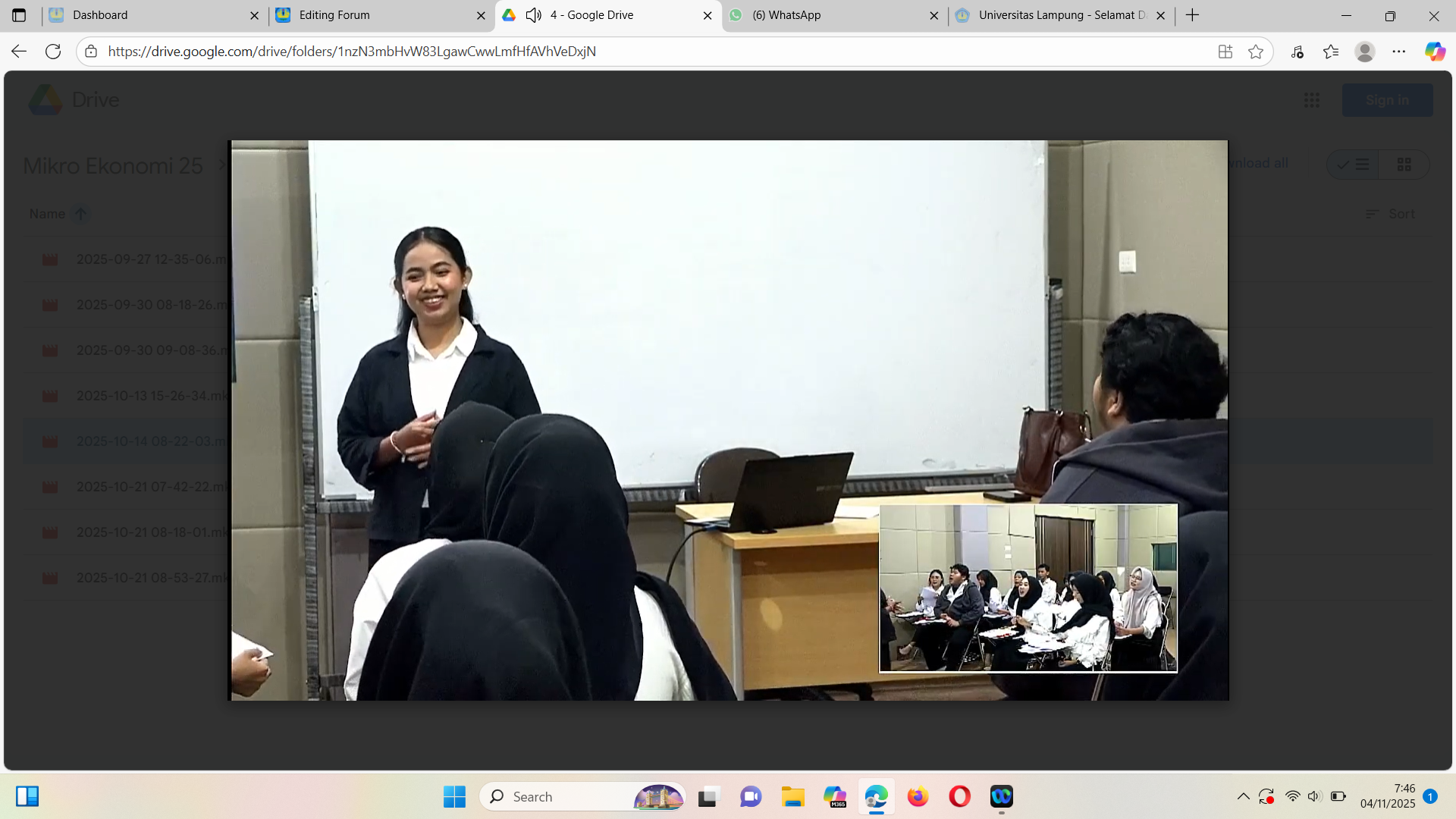The image size is (1456, 819).
Task: Toggle Name column sort direction arrow
Action: 80,214
